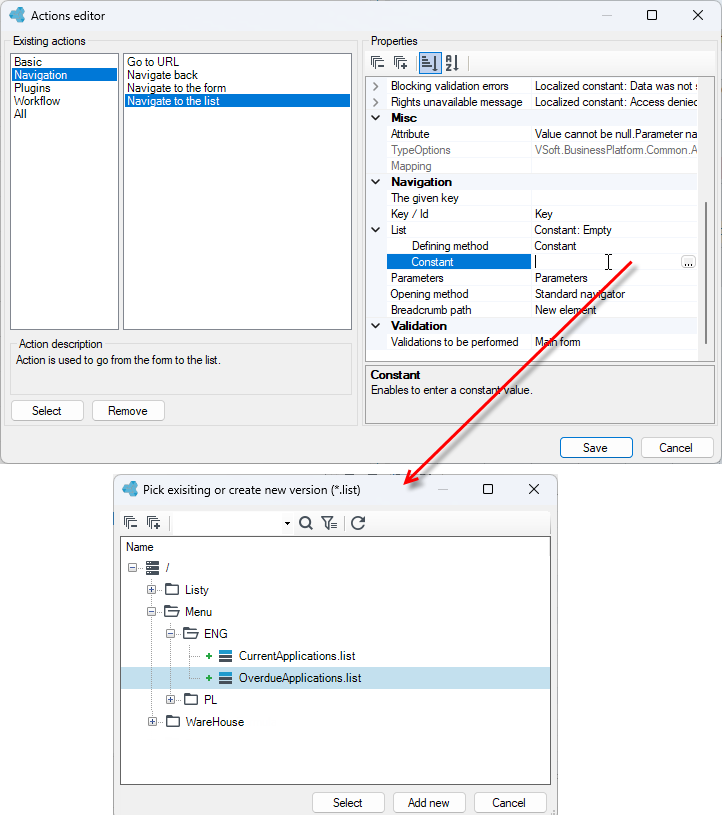722x815 pixels.
Task: Select the Plugins action category
Action: pos(64,88)
